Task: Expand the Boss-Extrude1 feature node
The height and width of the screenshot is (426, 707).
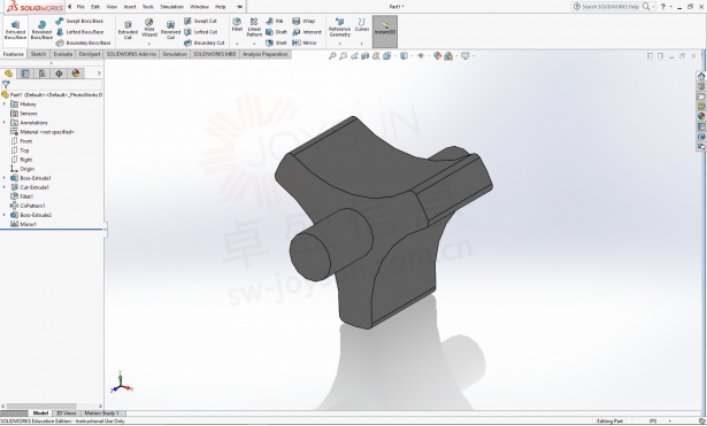Action: pyautogui.click(x=4, y=178)
